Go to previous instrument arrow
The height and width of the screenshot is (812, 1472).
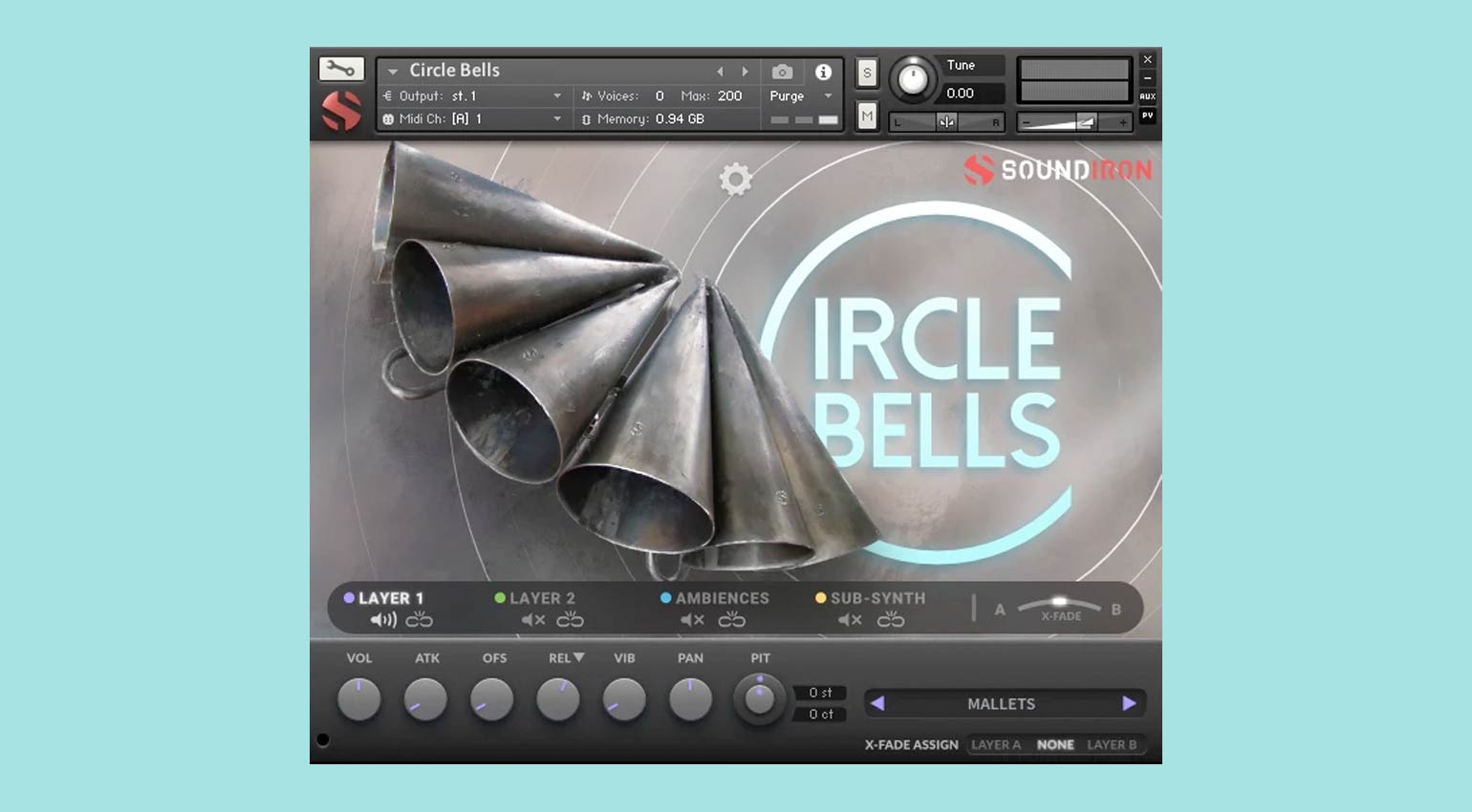(x=721, y=72)
